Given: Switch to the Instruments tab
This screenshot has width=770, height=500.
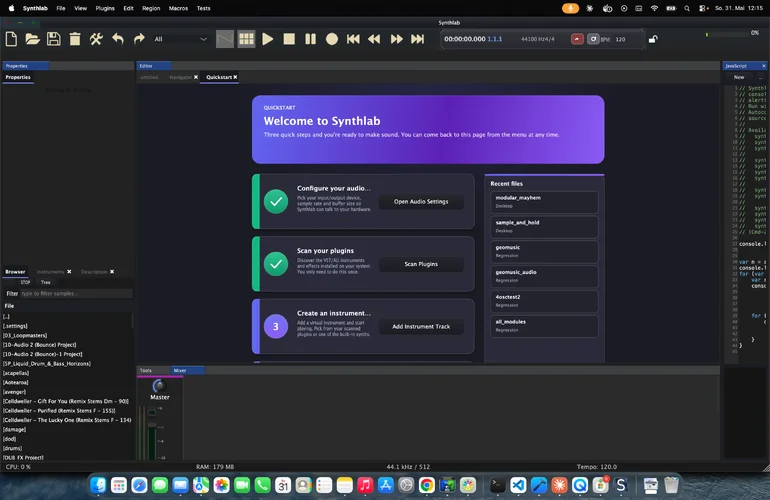Looking at the screenshot, I should click(x=50, y=272).
